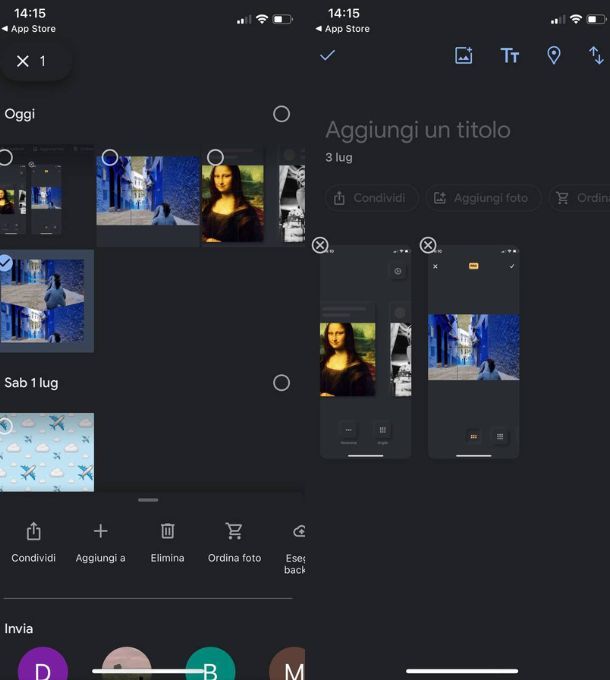610x680 pixels.
Task: Tap the add text Tt icon
Action: point(509,56)
